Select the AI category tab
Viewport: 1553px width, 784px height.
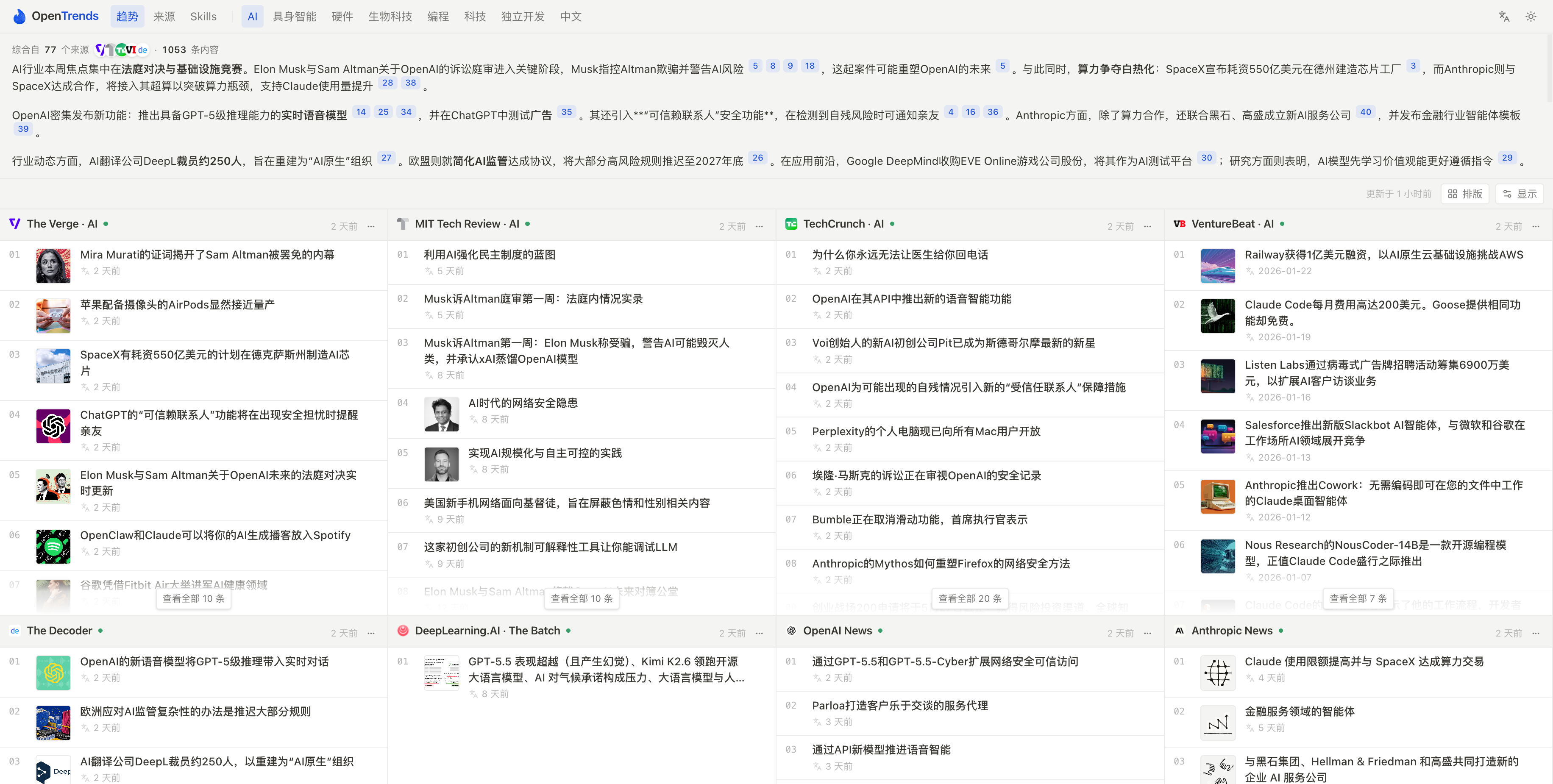253,16
